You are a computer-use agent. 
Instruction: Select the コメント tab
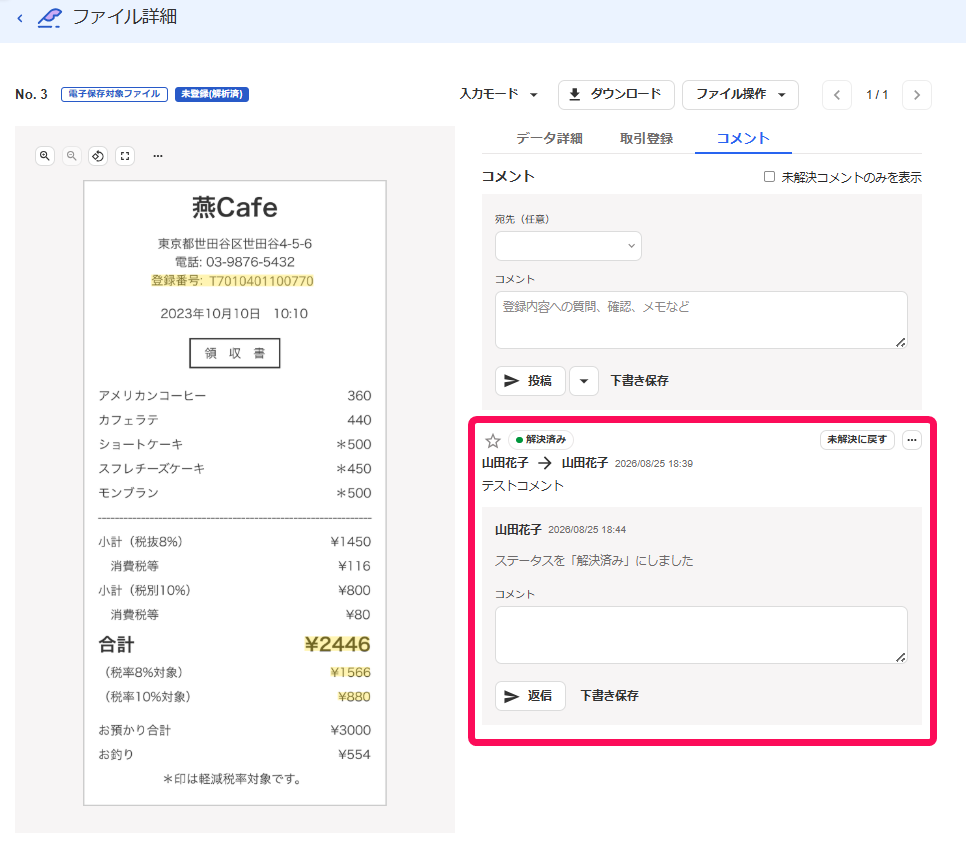pos(743,139)
